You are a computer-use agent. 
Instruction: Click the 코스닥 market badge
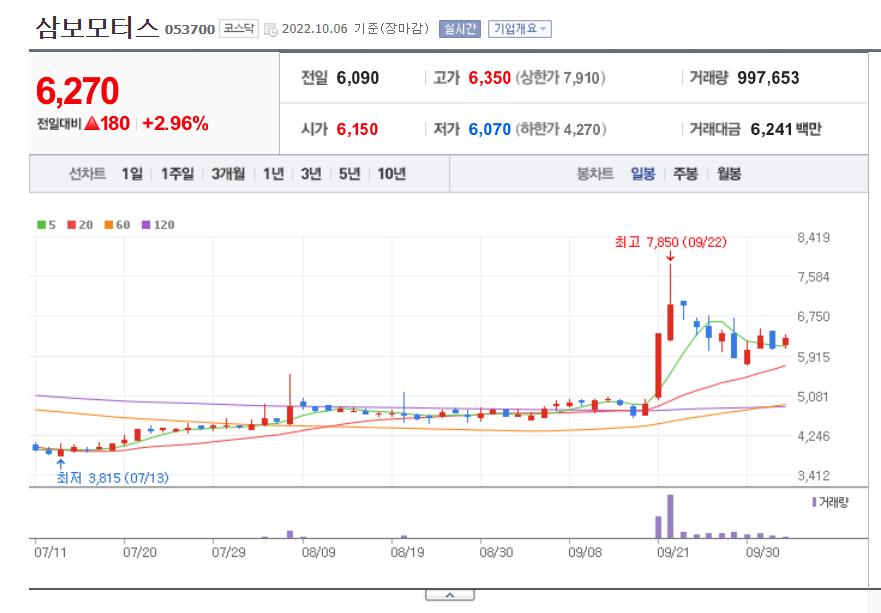coord(239,29)
